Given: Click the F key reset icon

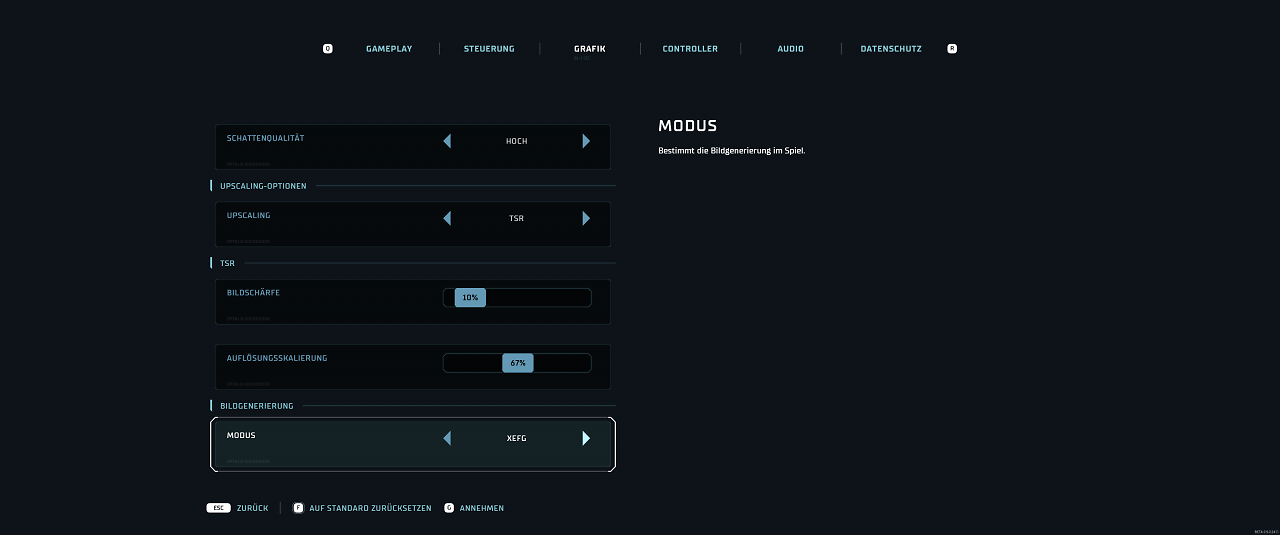Looking at the screenshot, I should tap(298, 508).
